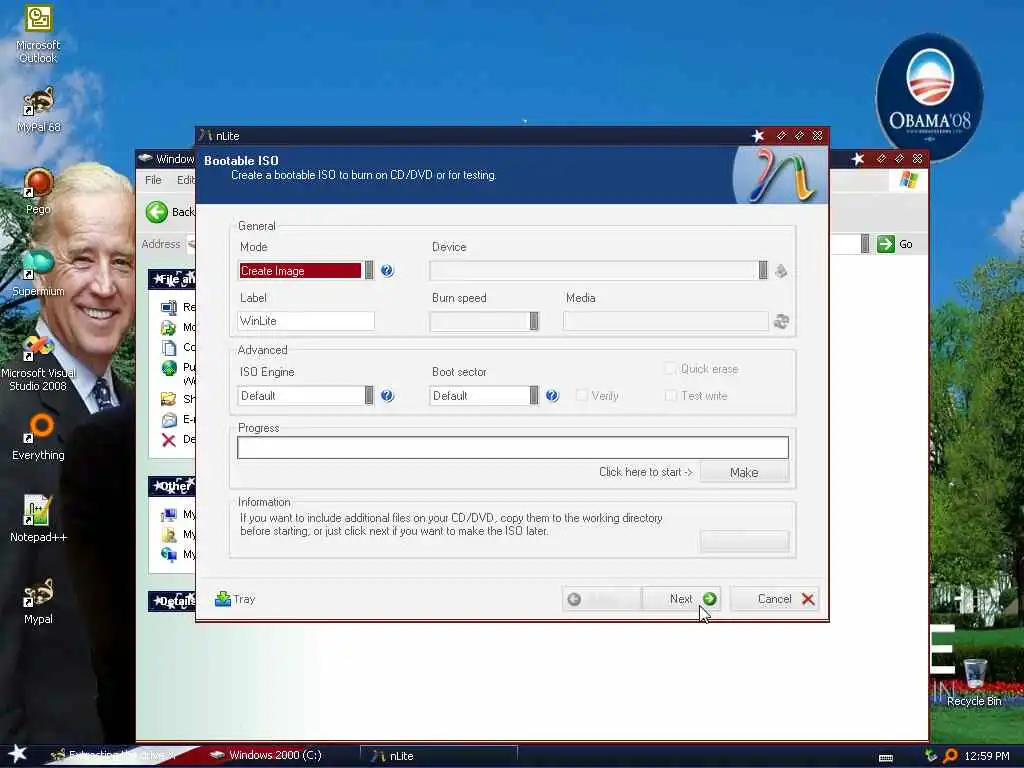Toggle the Quick erase checkbox

670,369
